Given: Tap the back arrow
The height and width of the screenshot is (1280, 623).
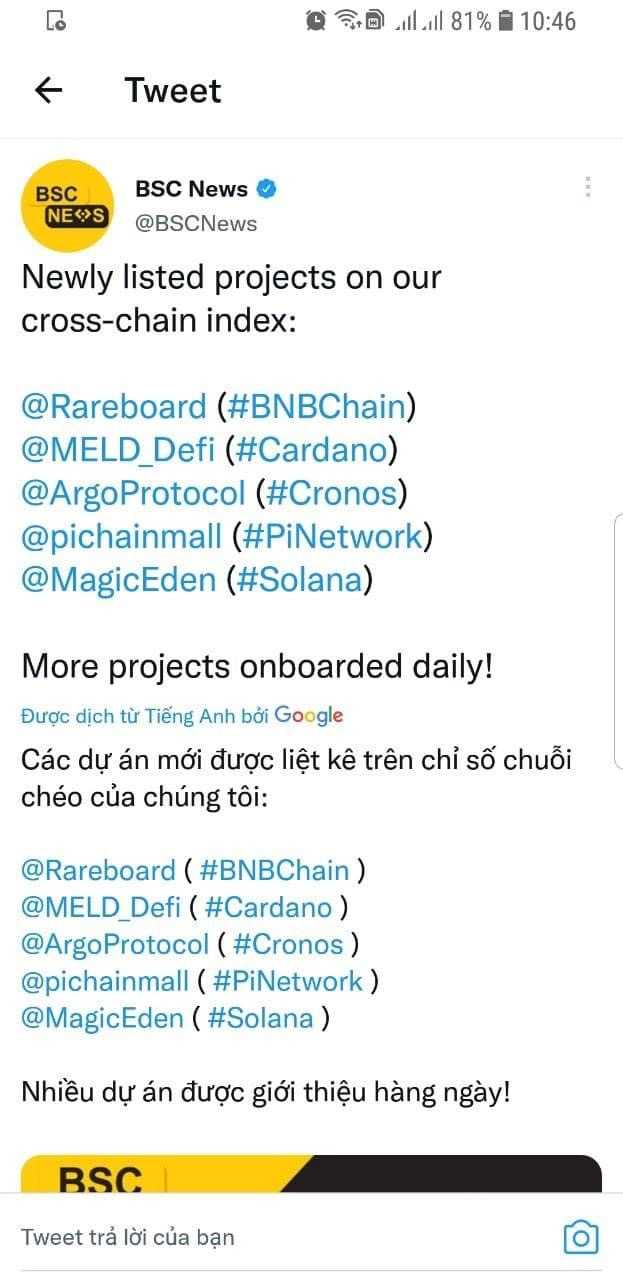Looking at the screenshot, I should pos(48,91).
